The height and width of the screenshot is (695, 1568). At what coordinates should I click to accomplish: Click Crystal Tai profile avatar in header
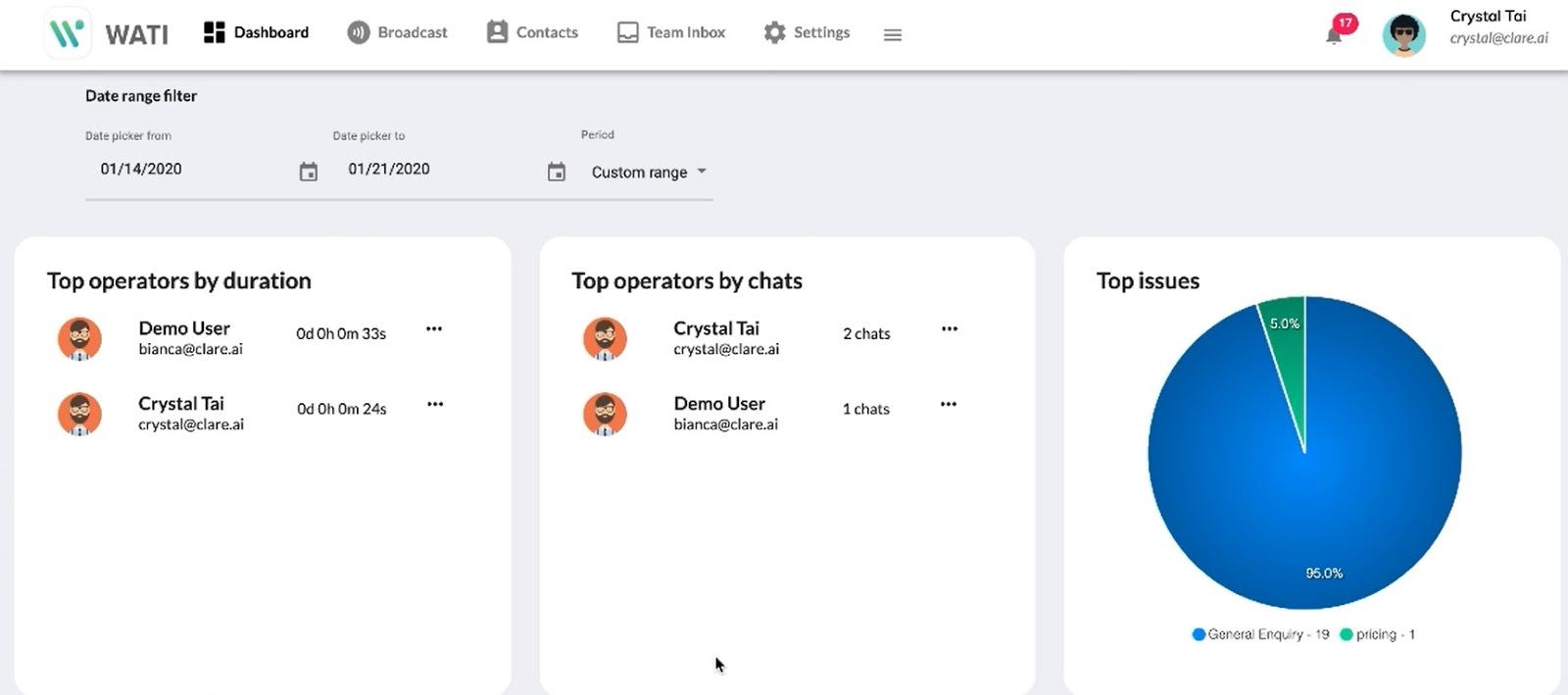(x=1403, y=34)
